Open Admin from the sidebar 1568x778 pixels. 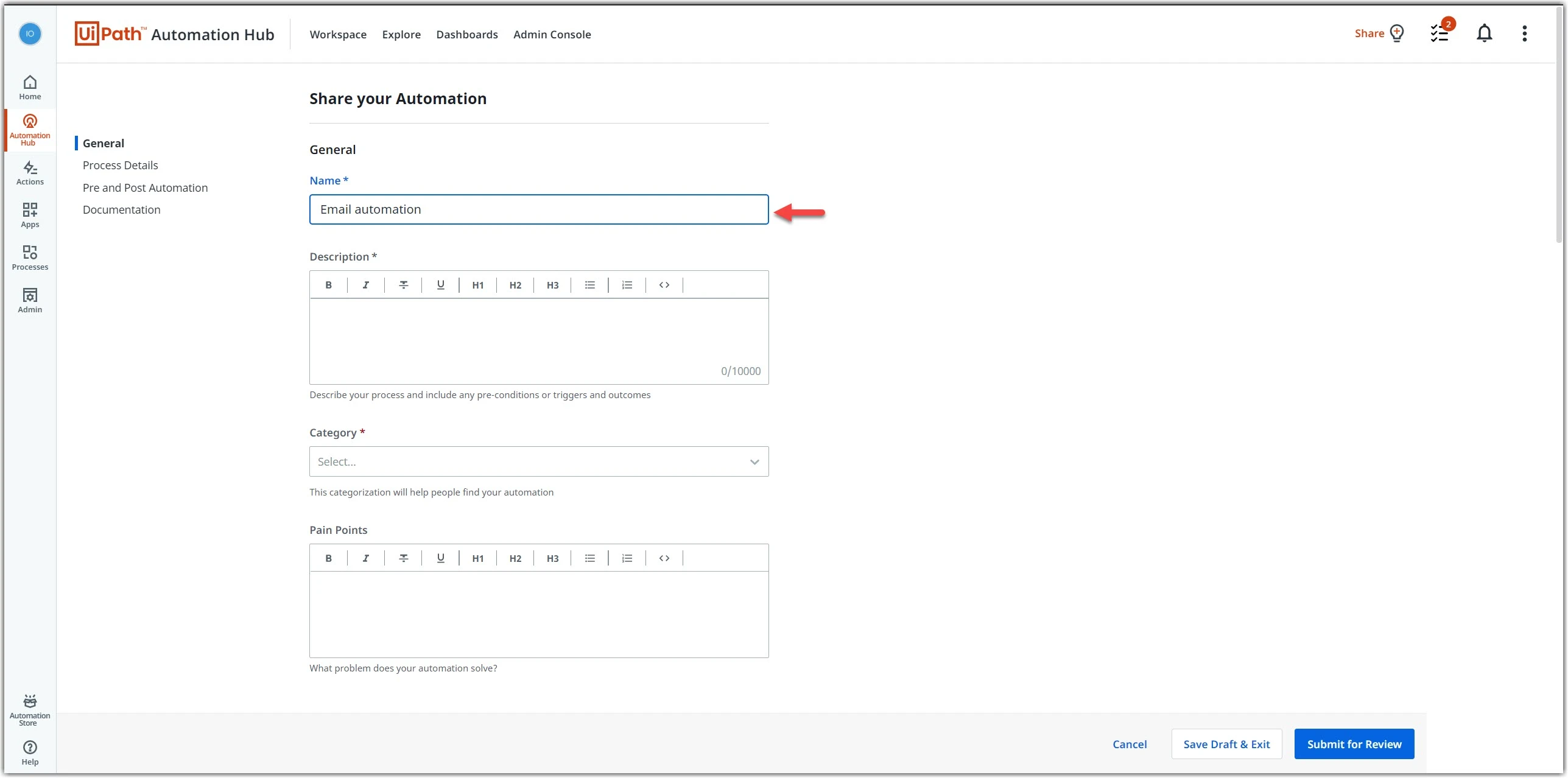pyautogui.click(x=30, y=301)
